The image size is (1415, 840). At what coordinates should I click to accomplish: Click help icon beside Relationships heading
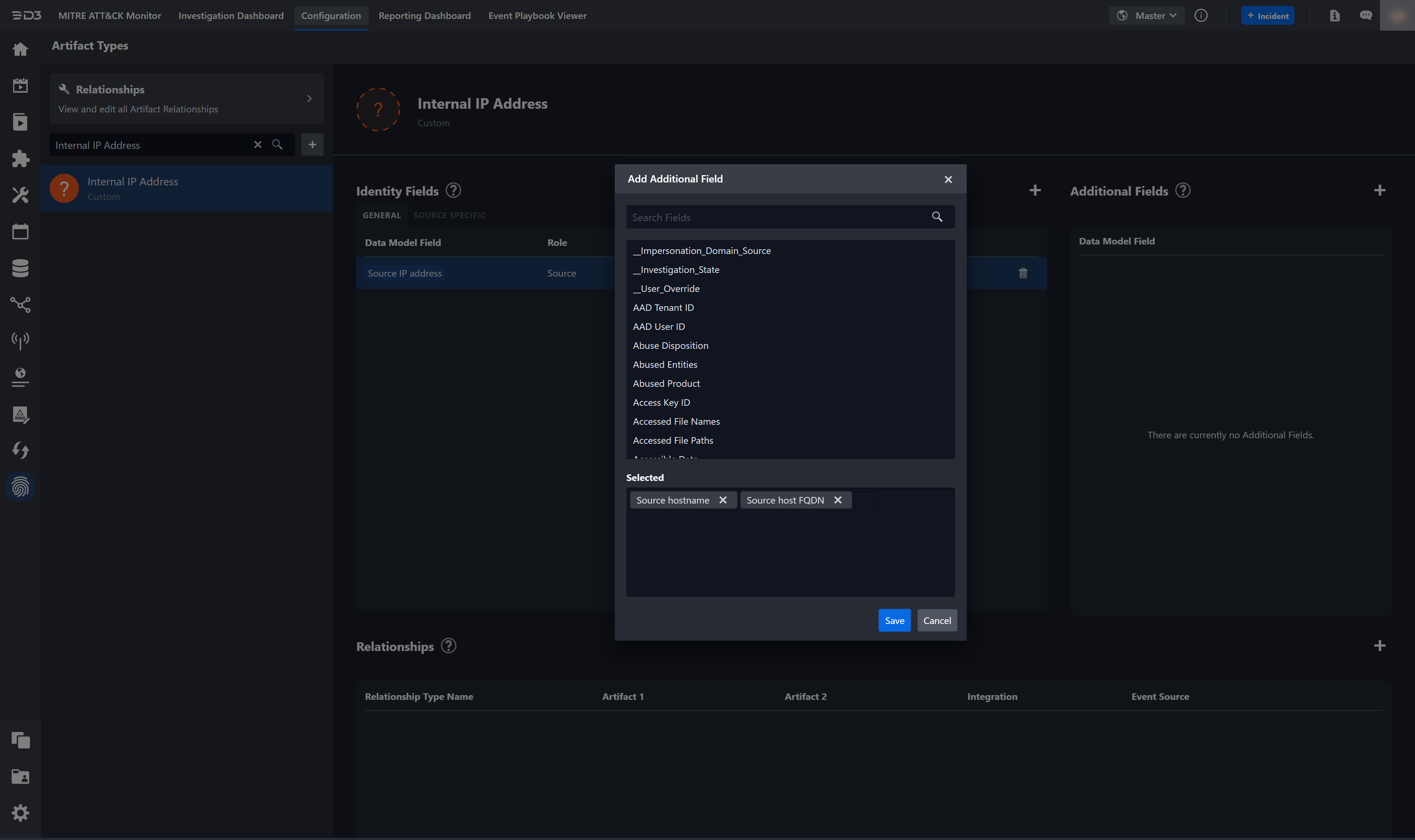pos(448,645)
